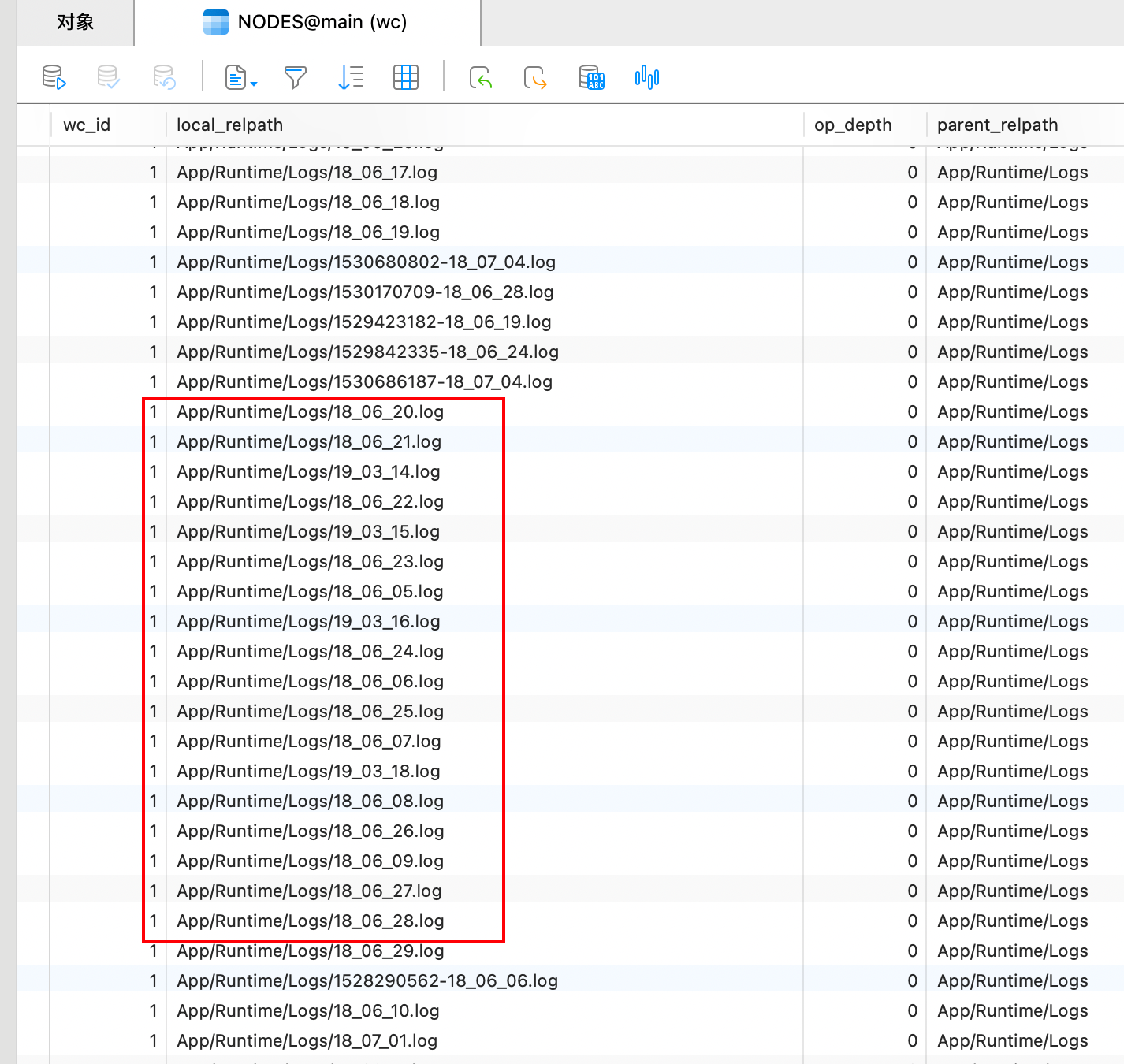Click the Rollback transaction icon
This screenshot has width=1124, height=1064.
164,77
